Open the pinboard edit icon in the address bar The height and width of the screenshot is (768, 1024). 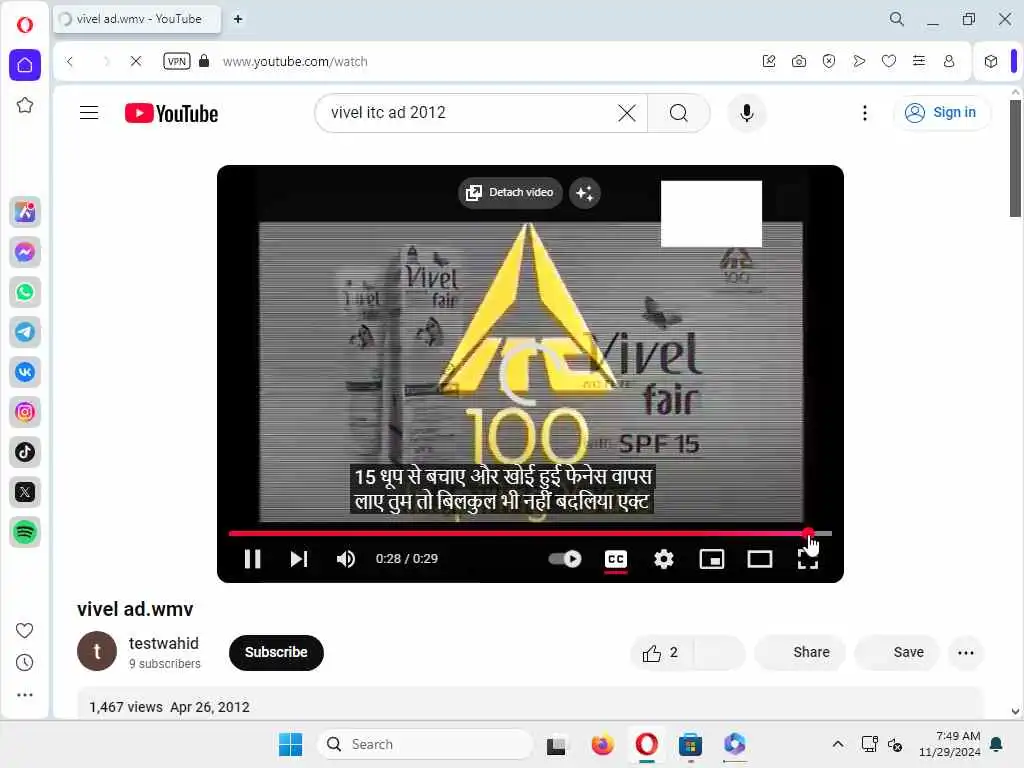click(x=769, y=61)
